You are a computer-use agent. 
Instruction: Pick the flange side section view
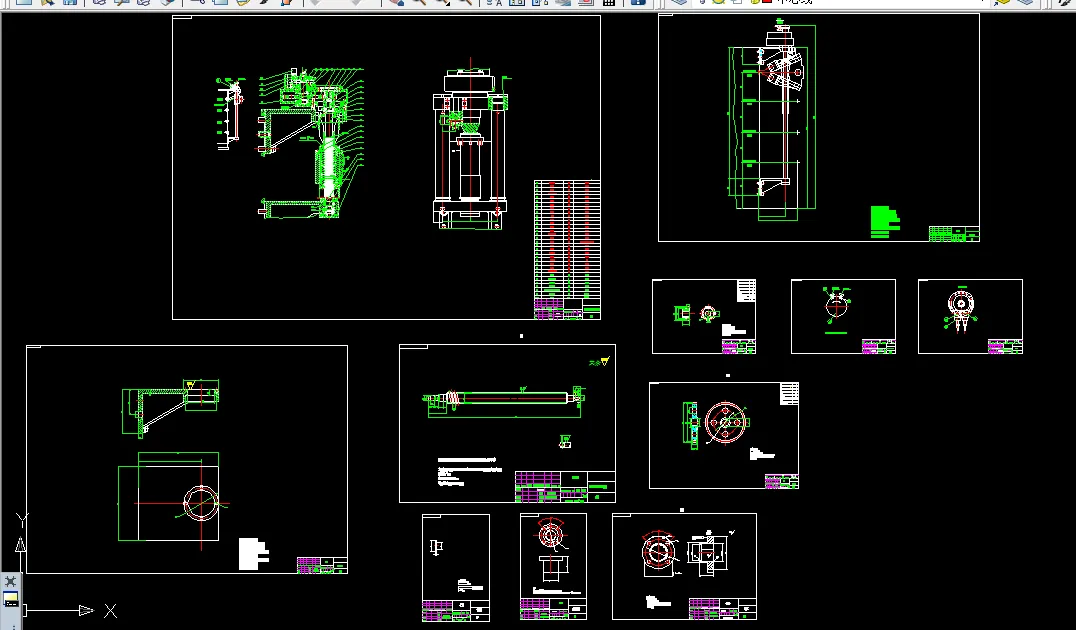click(x=690, y=425)
